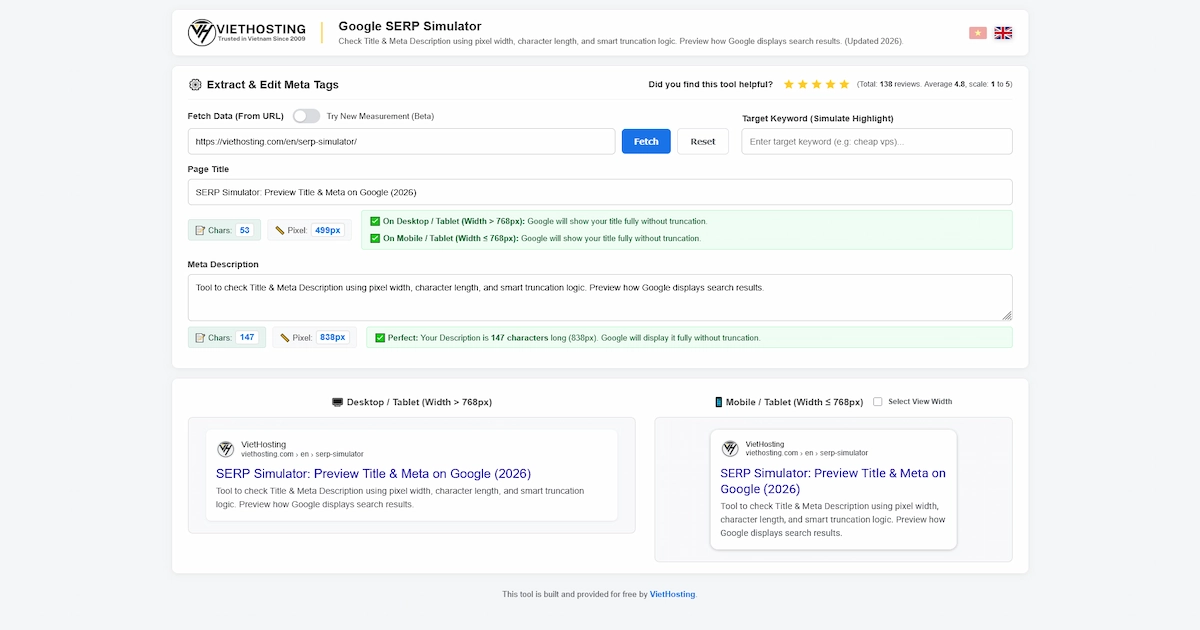The image size is (1200, 630).
Task: Switch language to Vietnamese flag
Action: pos(978,33)
